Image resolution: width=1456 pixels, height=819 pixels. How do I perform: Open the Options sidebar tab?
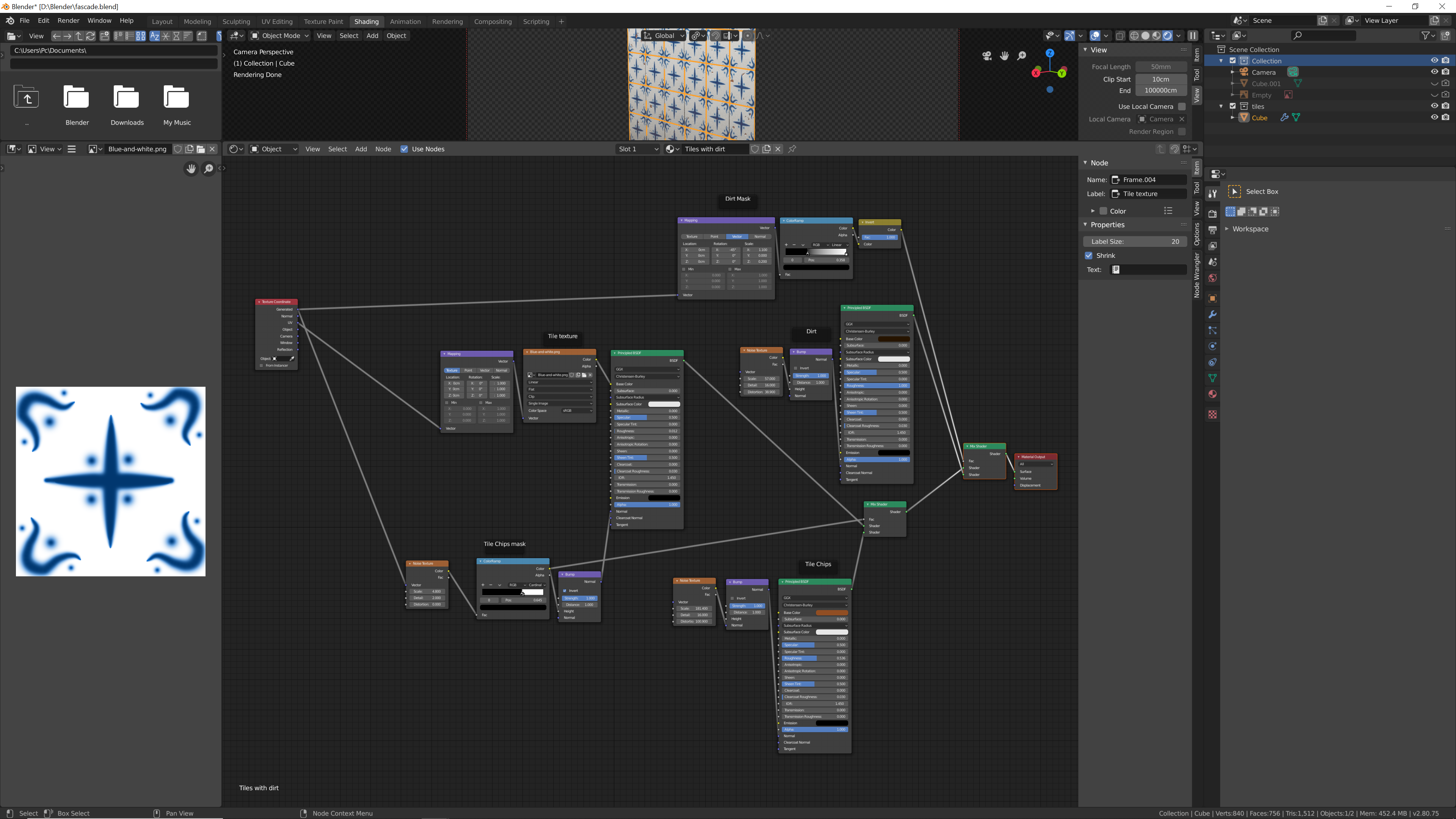pos(1197,234)
